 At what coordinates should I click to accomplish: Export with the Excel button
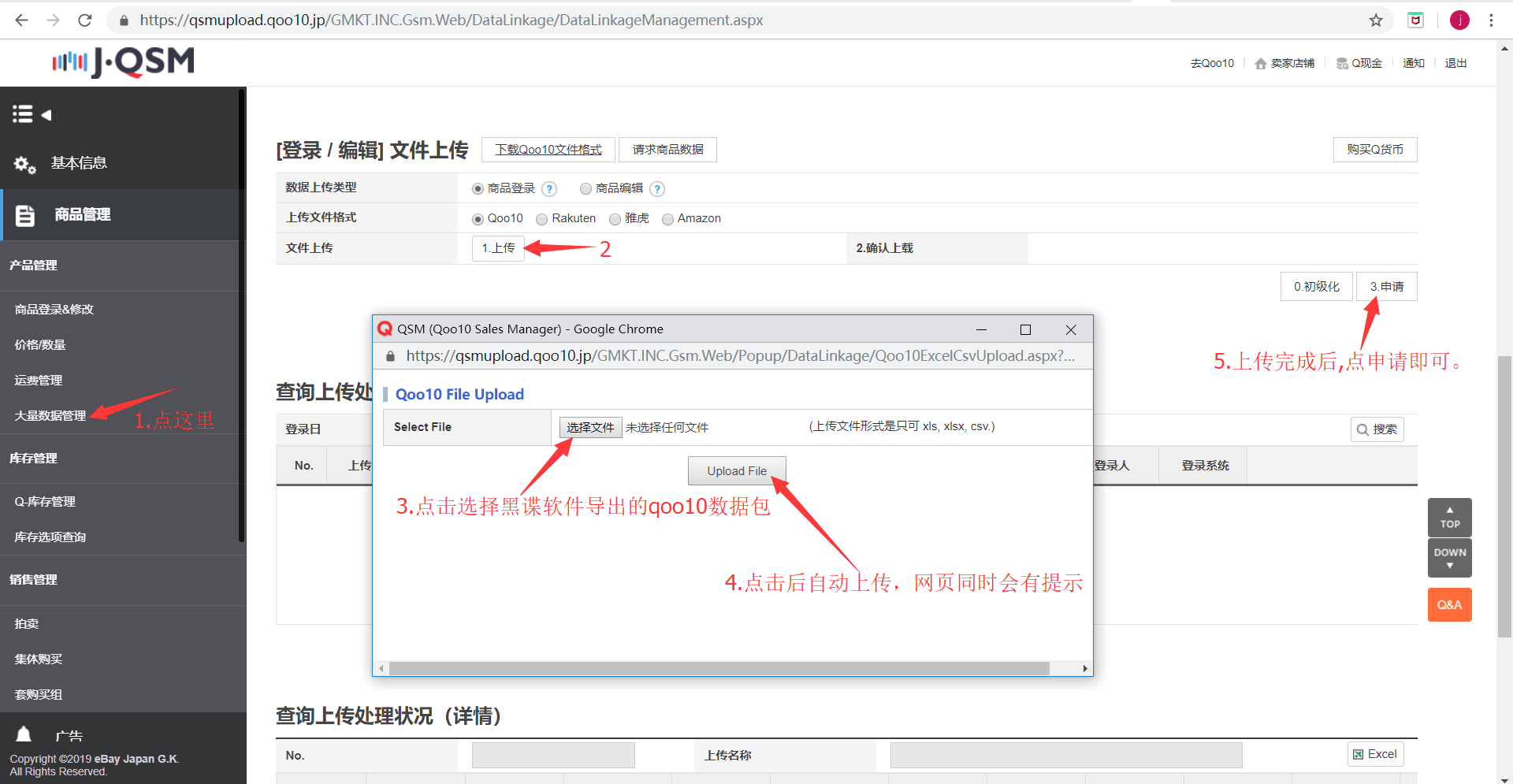1375,754
